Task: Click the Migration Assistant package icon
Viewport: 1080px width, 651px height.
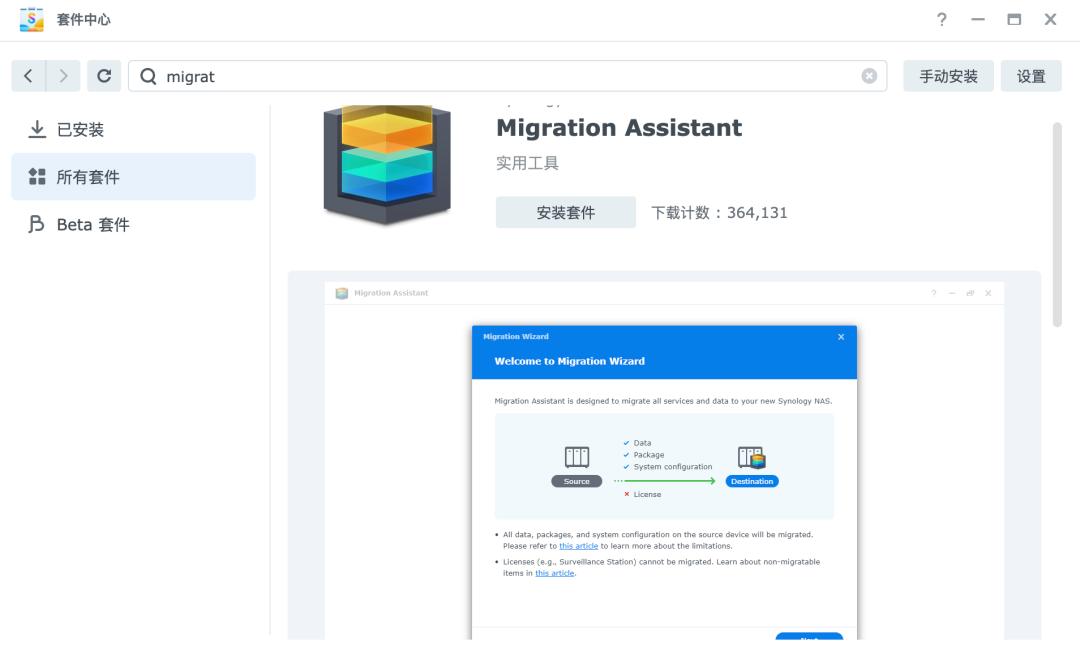Action: tap(387, 164)
